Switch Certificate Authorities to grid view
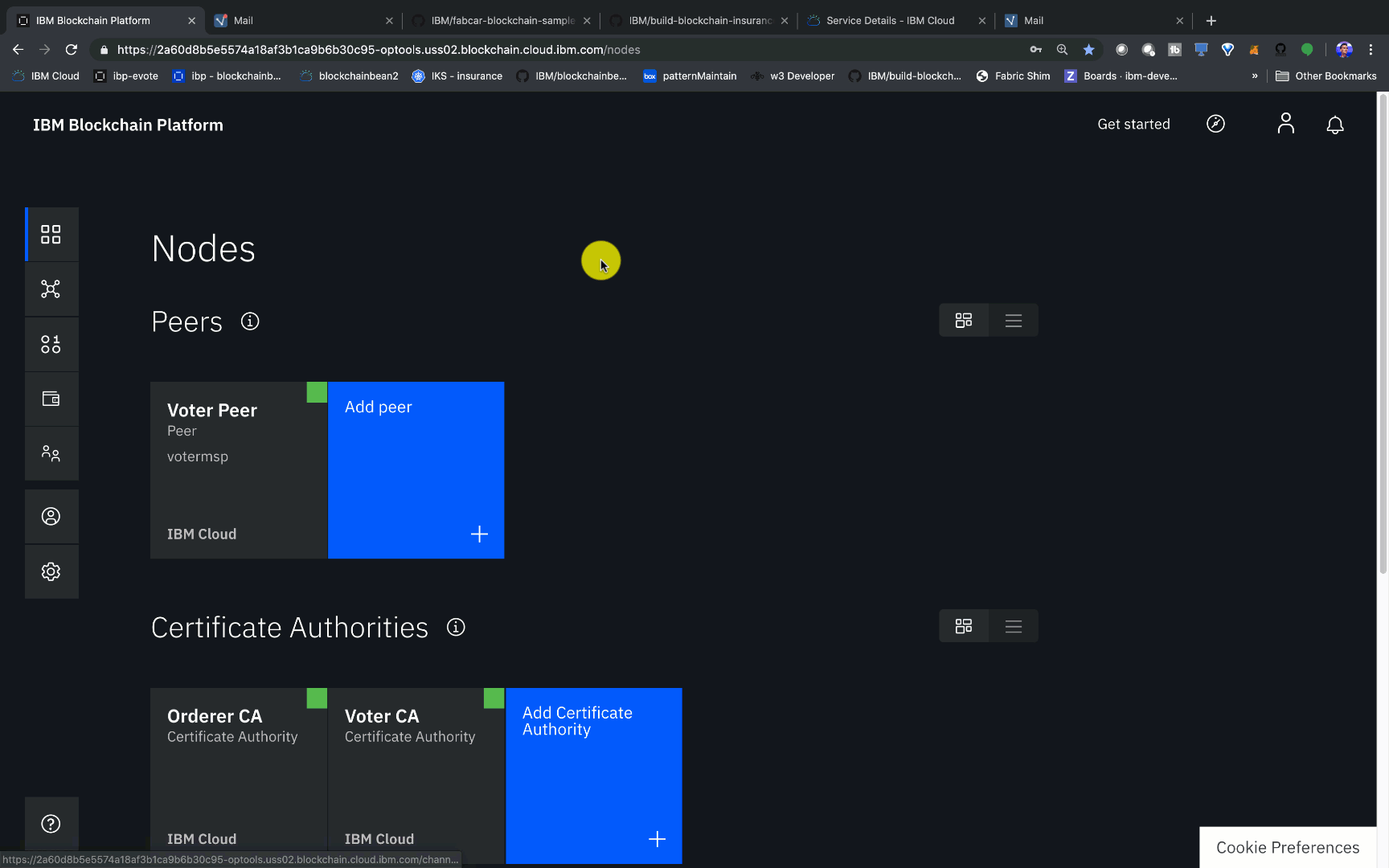1389x868 pixels. click(x=964, y=625)
